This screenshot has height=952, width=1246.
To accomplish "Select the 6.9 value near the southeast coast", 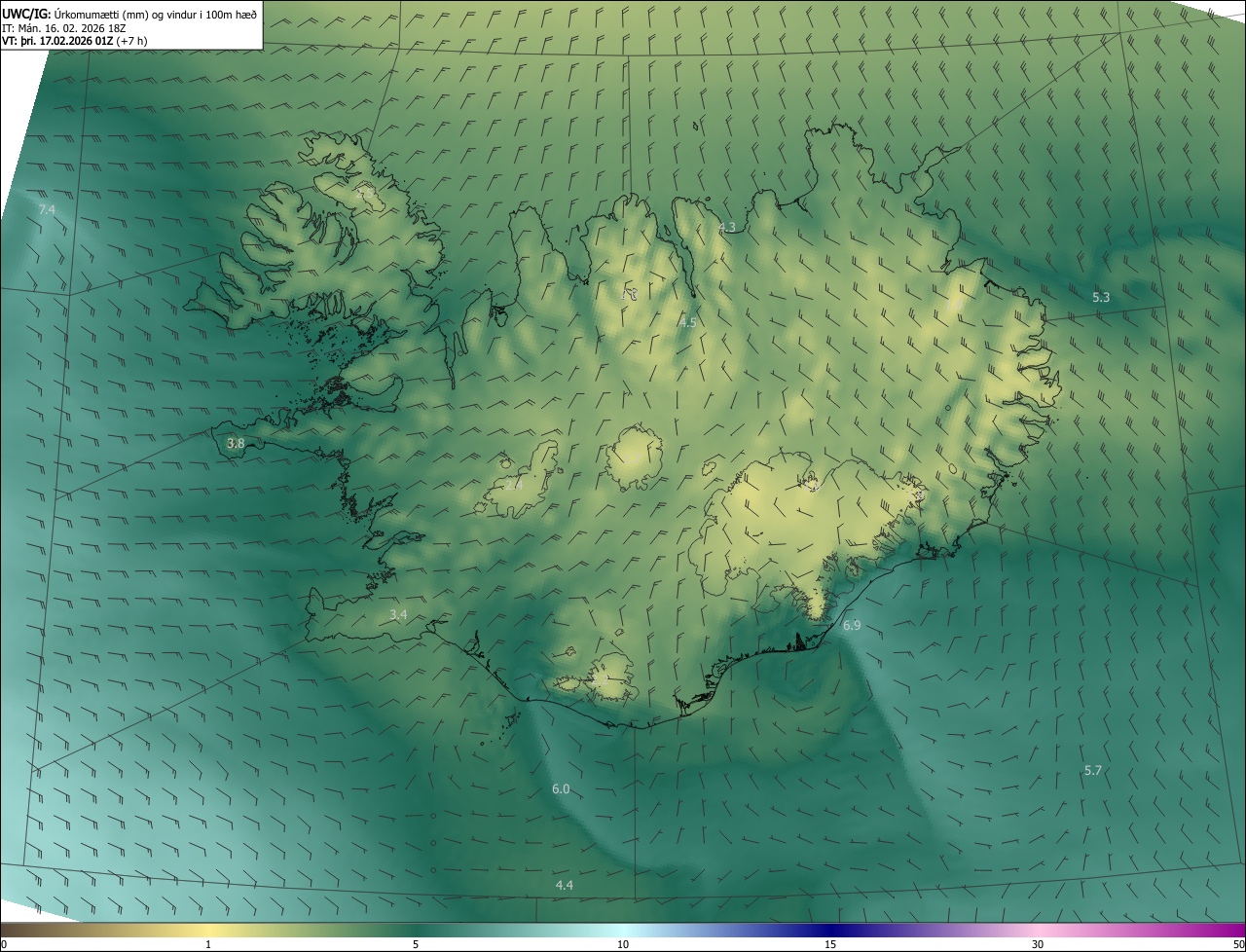I will pos(852,626).
